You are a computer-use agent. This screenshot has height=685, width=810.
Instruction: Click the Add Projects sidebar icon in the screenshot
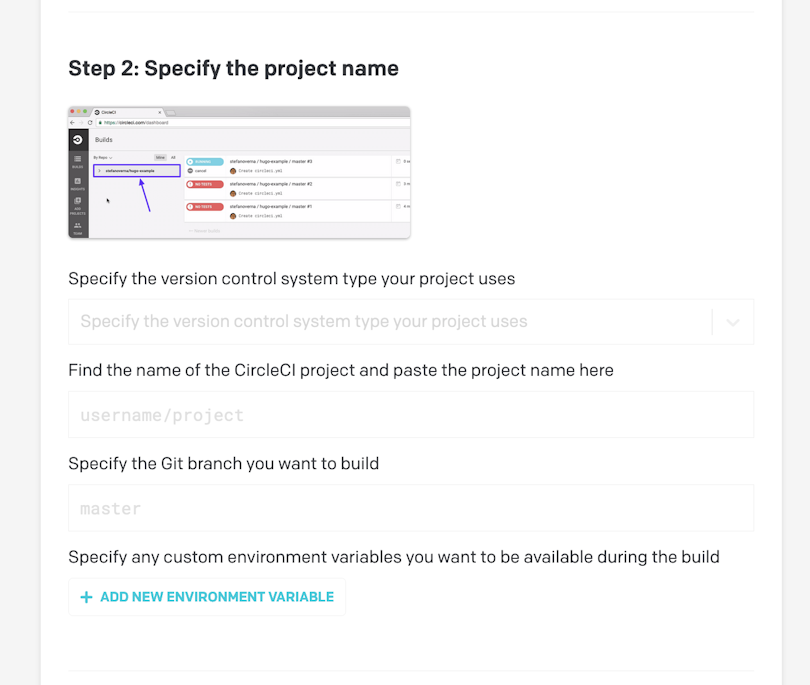[77, 206]
